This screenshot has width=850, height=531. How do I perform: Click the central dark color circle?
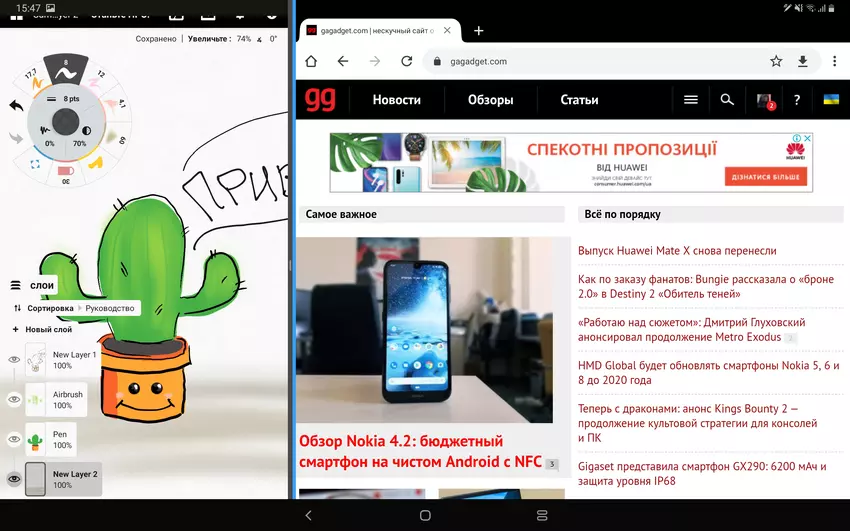(66, 121)
